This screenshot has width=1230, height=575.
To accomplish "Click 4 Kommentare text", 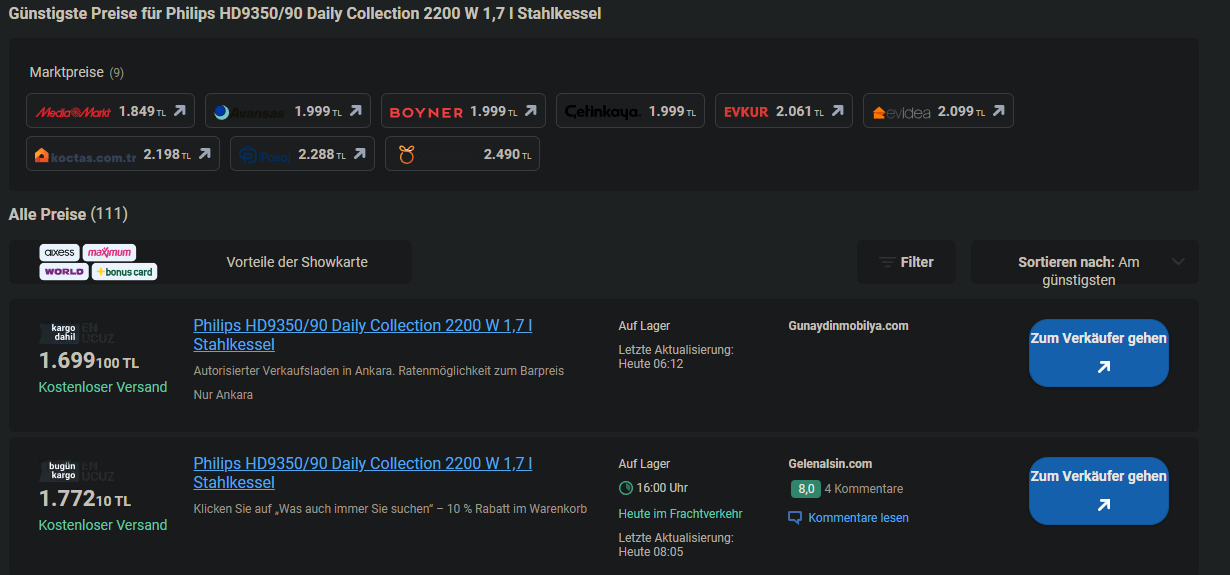I will [864, 489].
